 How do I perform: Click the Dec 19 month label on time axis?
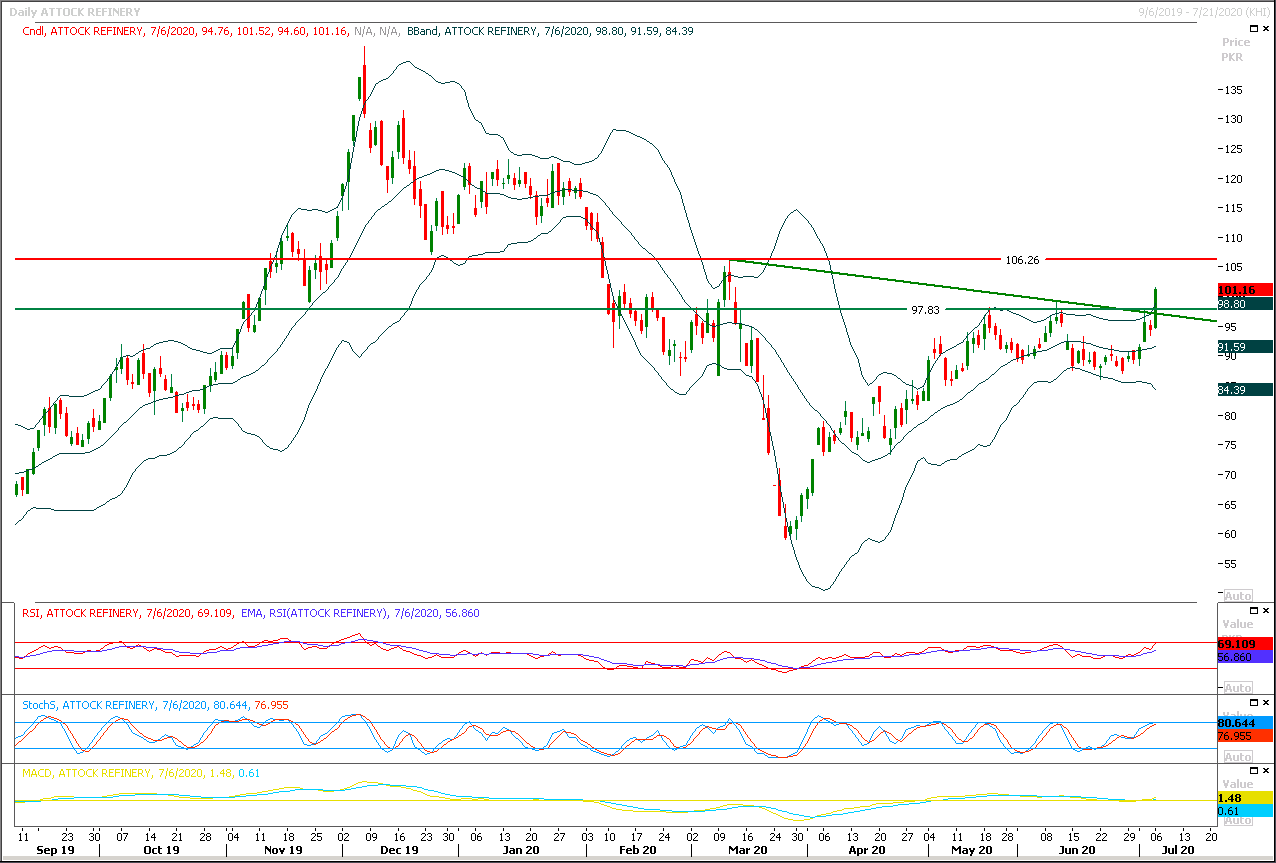tap(399, 850)
